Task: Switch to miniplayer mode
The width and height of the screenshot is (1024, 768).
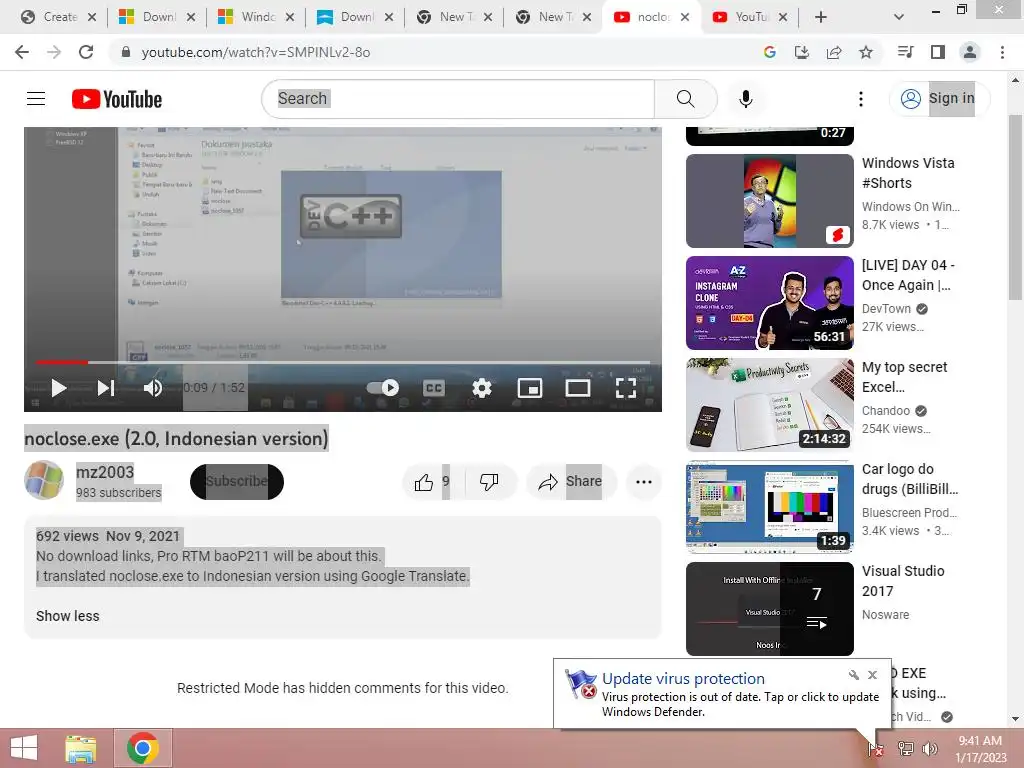Action: [x=530, y=388]
